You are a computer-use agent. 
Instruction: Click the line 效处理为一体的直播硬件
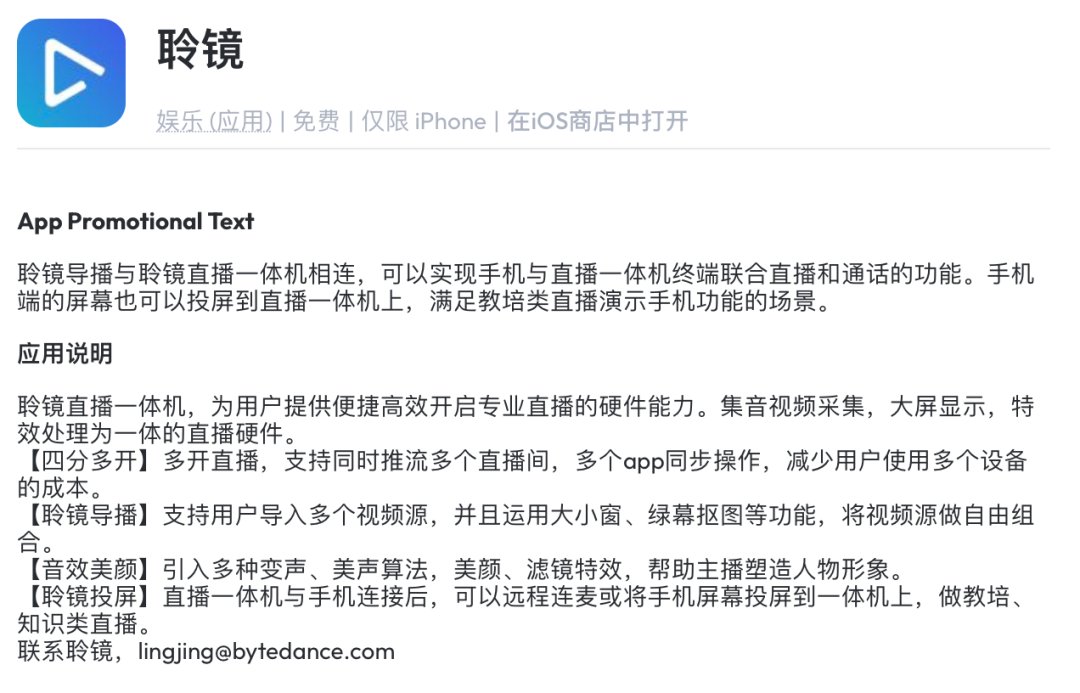[155, 434]
